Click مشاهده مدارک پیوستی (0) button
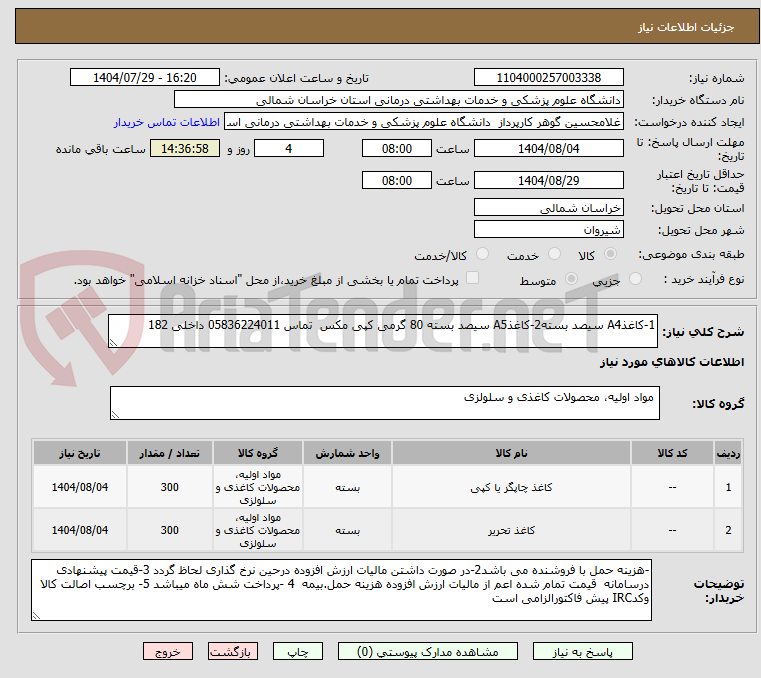Screen dimensions: 761x678 pos(428,651)
